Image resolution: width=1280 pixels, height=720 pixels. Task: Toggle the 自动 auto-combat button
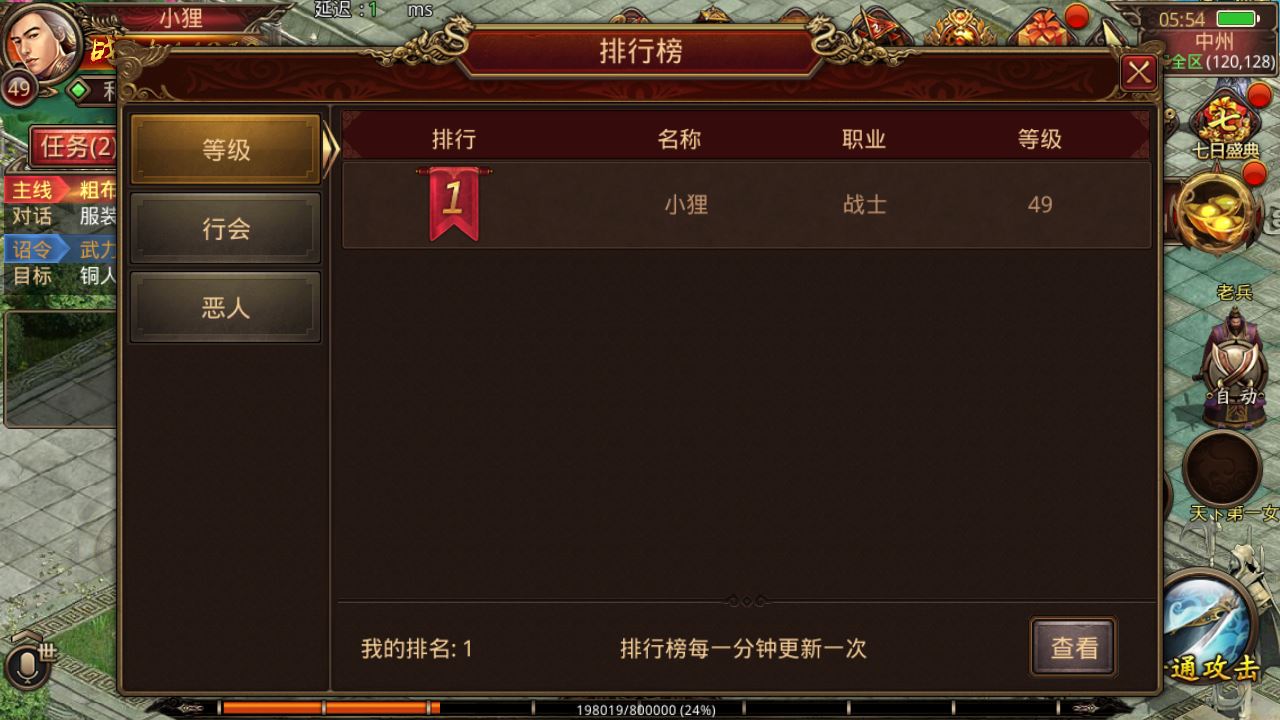pyautogui.click(x=1236, y=396)
